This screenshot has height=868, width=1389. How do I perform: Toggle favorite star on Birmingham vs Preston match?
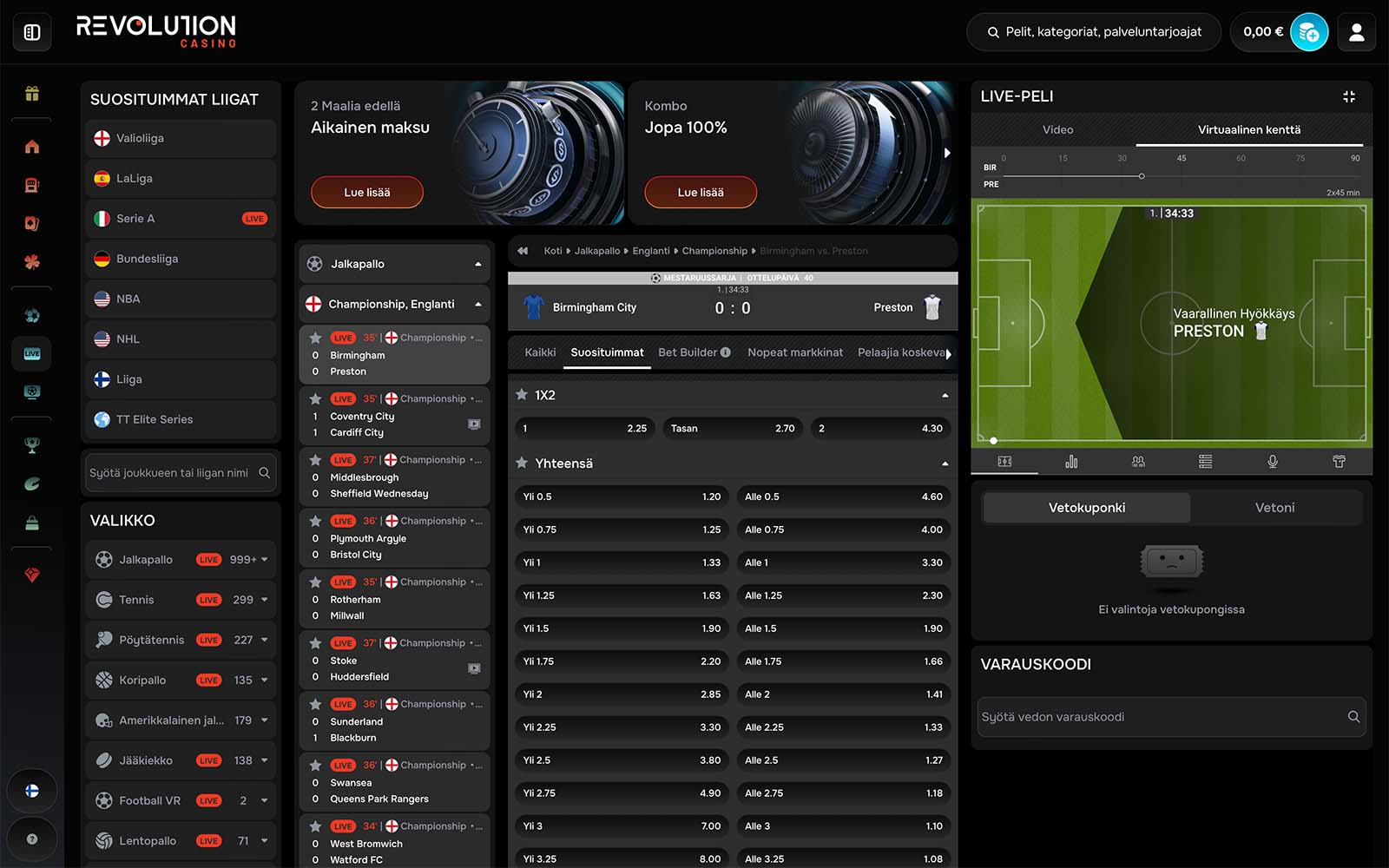coord(315,338)
